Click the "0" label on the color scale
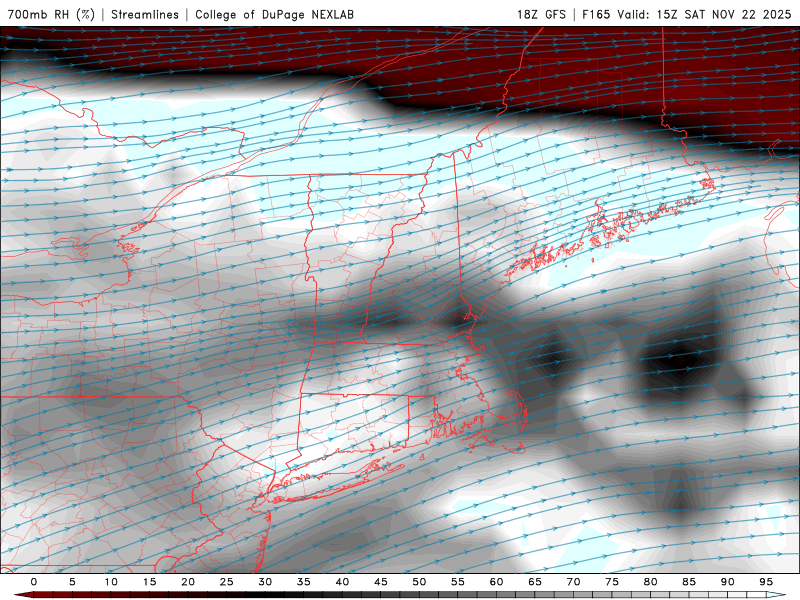This screenshot has height=600, width=800. click(34, 582)
